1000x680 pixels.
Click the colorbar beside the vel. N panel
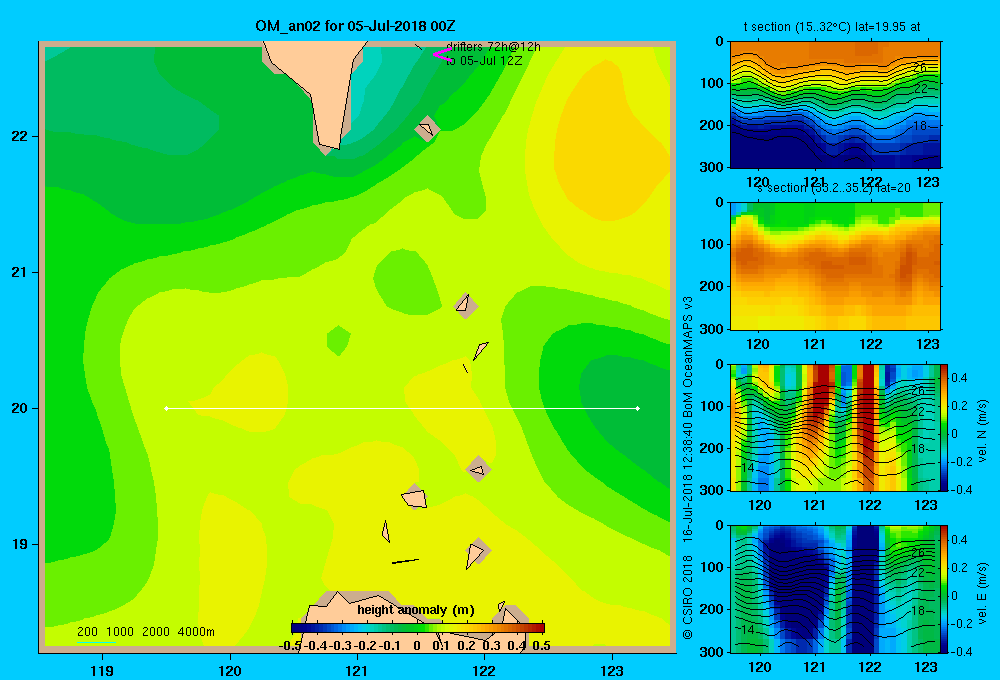point(945,427)
